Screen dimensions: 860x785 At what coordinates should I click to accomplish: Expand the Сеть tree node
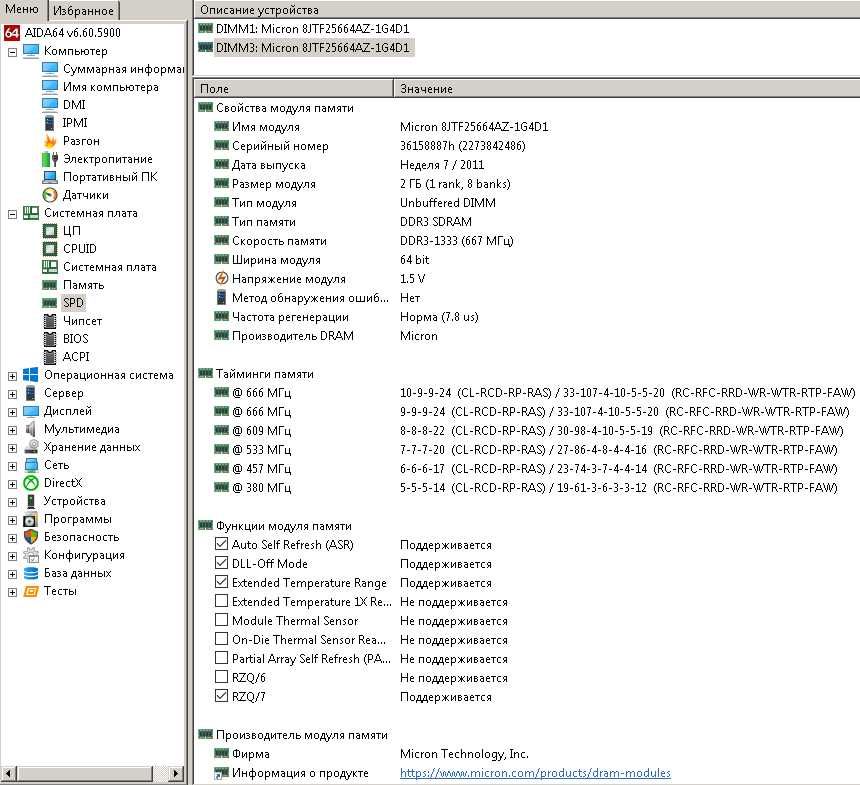12,466
